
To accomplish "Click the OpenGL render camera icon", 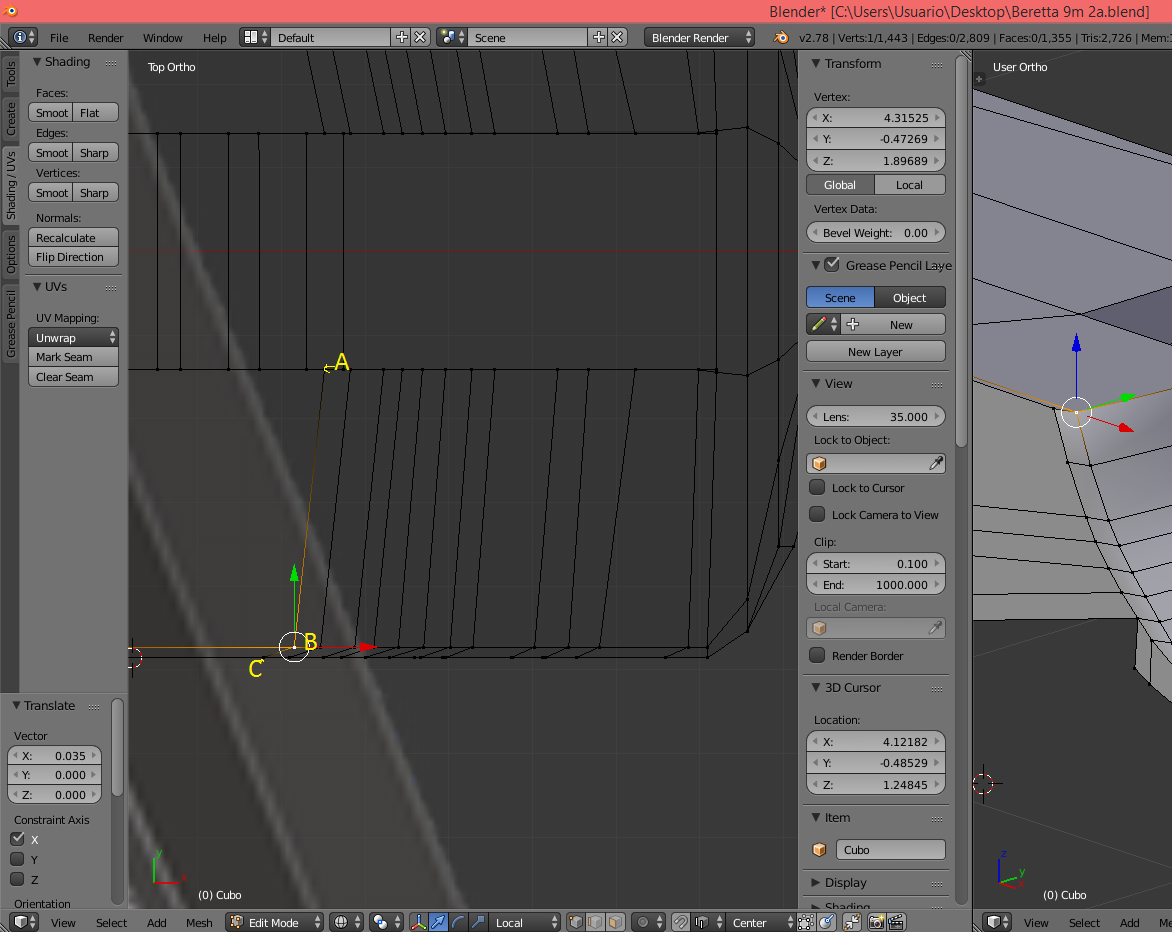I will click(x=876, y=922).
